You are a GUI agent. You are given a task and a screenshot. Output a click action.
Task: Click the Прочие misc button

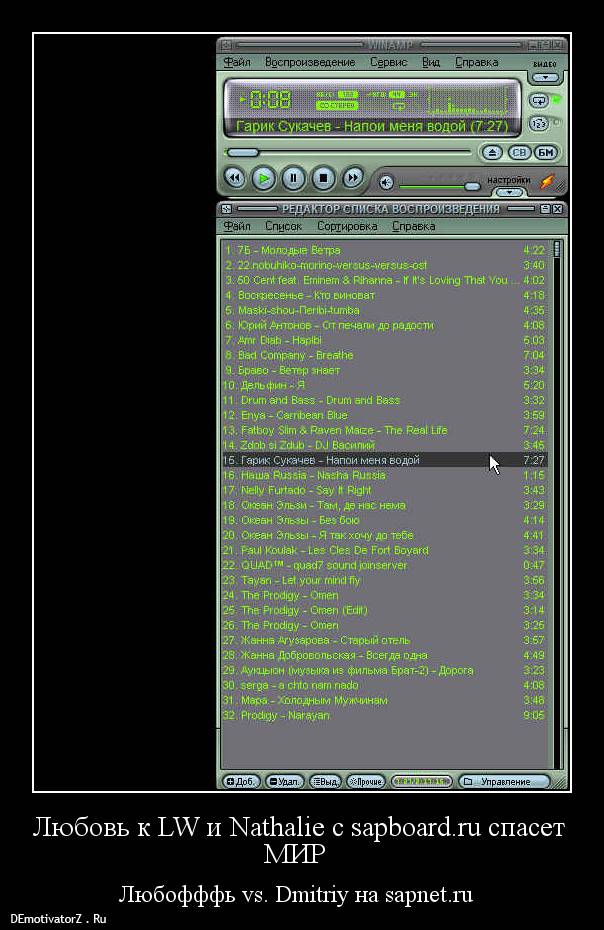coord(366,781)
